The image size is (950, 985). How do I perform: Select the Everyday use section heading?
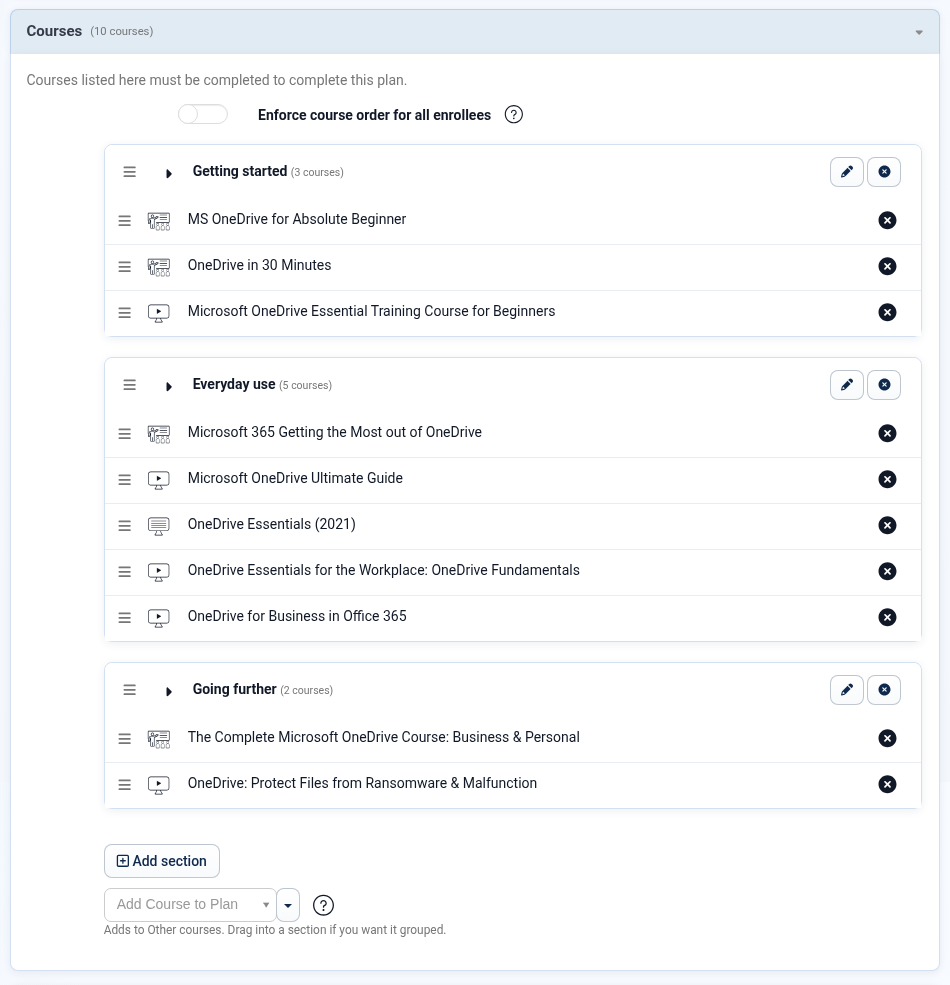tap(234, 384)
